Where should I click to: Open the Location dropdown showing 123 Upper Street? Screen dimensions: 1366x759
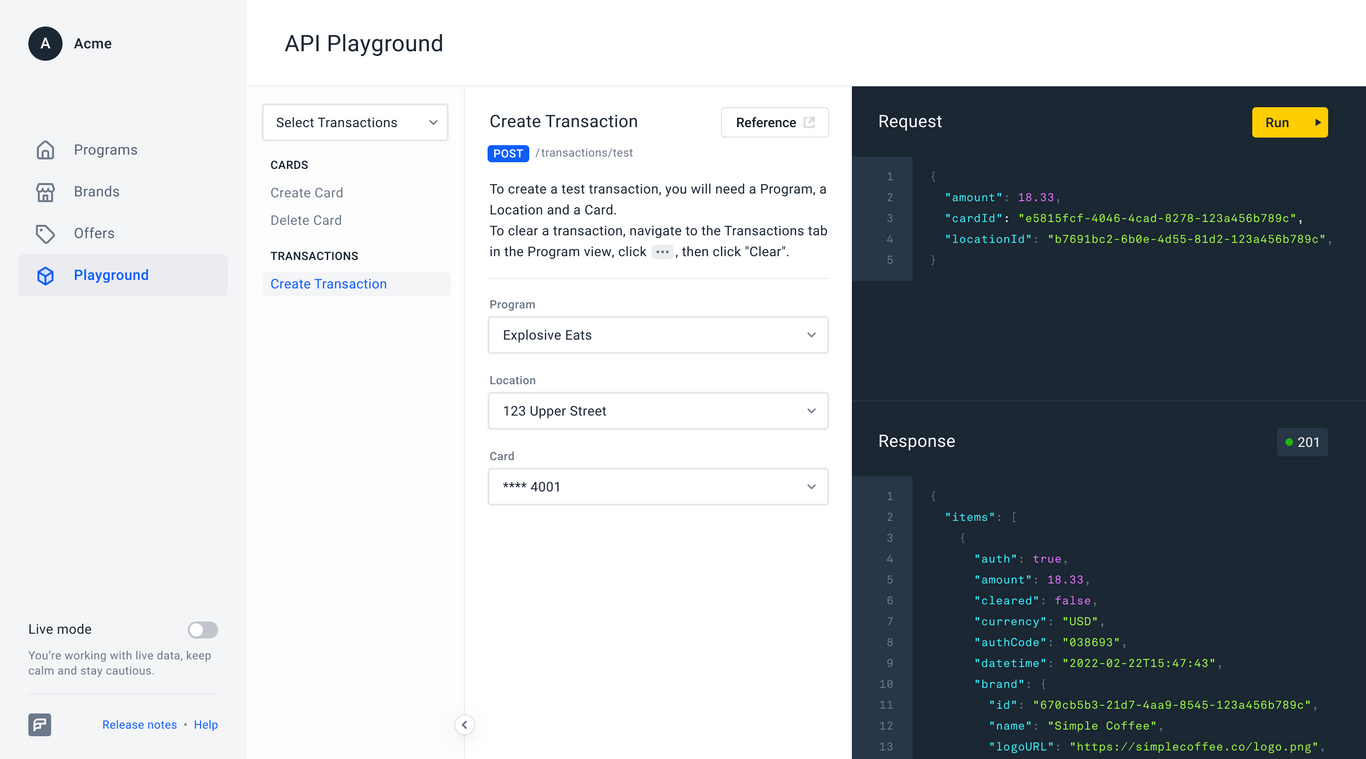657,410
